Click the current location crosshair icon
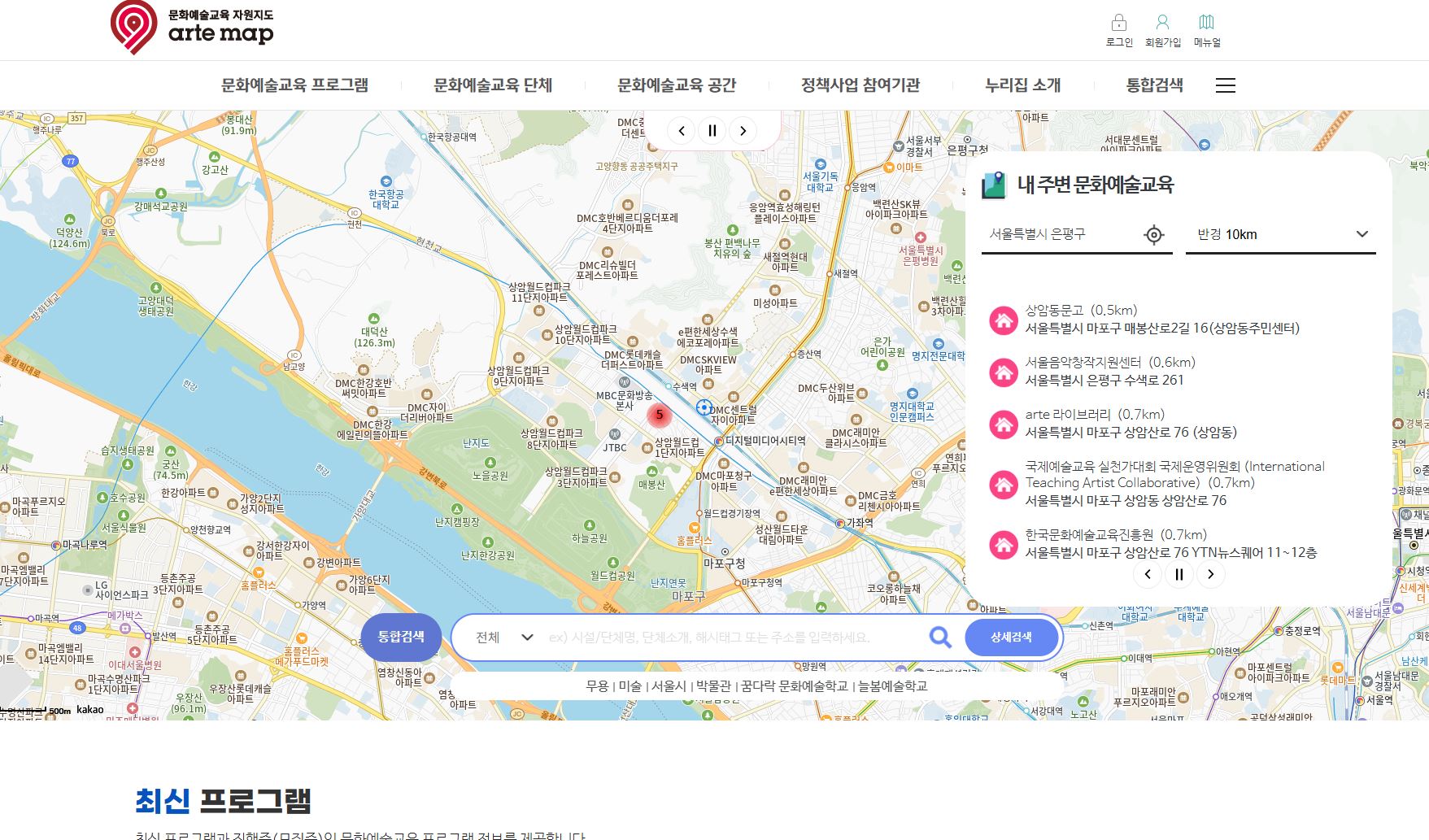The image size is (1429, 840). [1153, 235]
